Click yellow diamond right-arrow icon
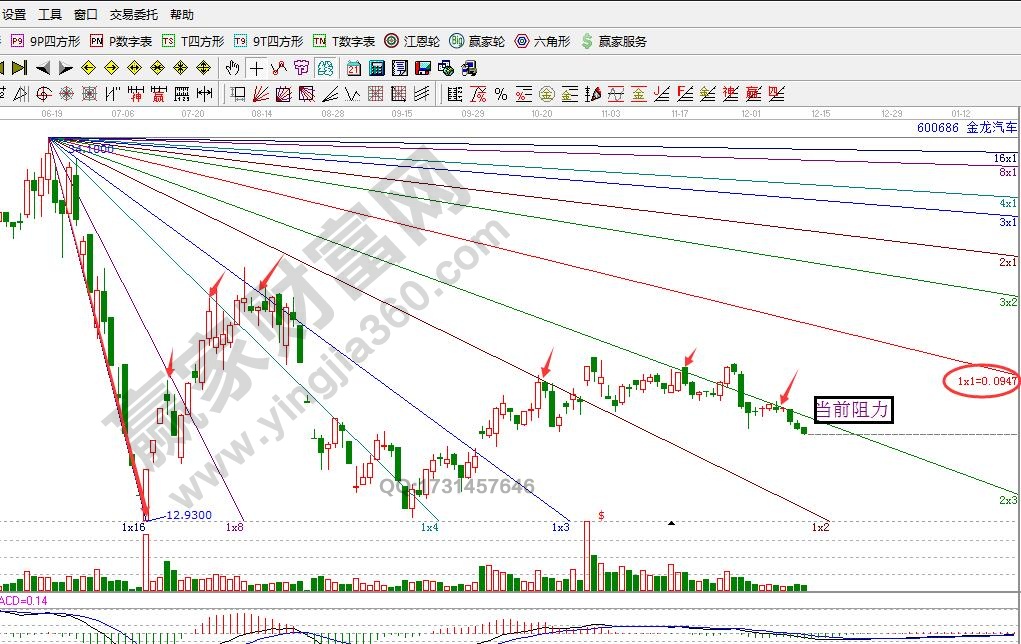Viewport: 1021px width, 644px height. [x=111, y=68]
